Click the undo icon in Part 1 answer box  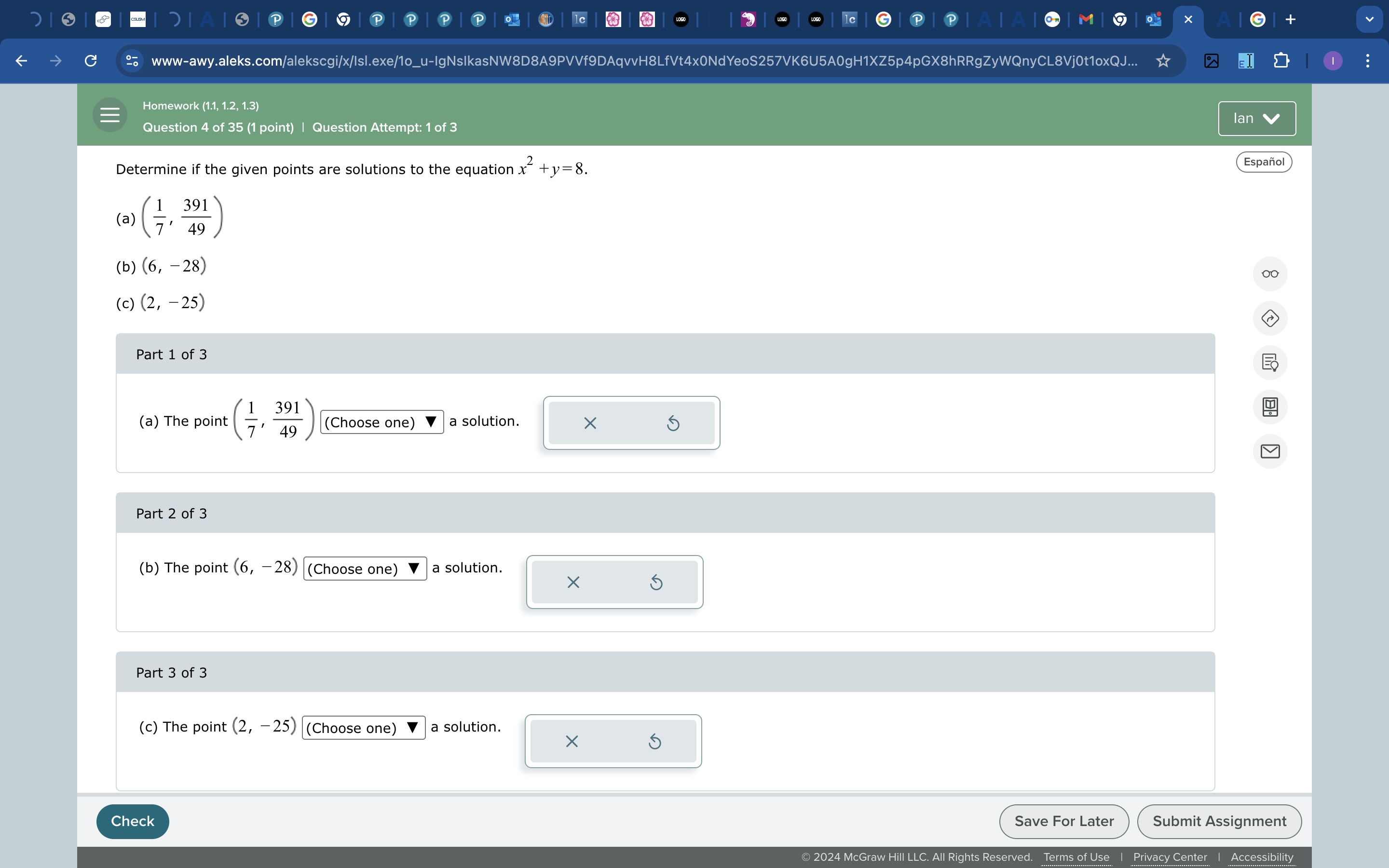click(673, 423)
